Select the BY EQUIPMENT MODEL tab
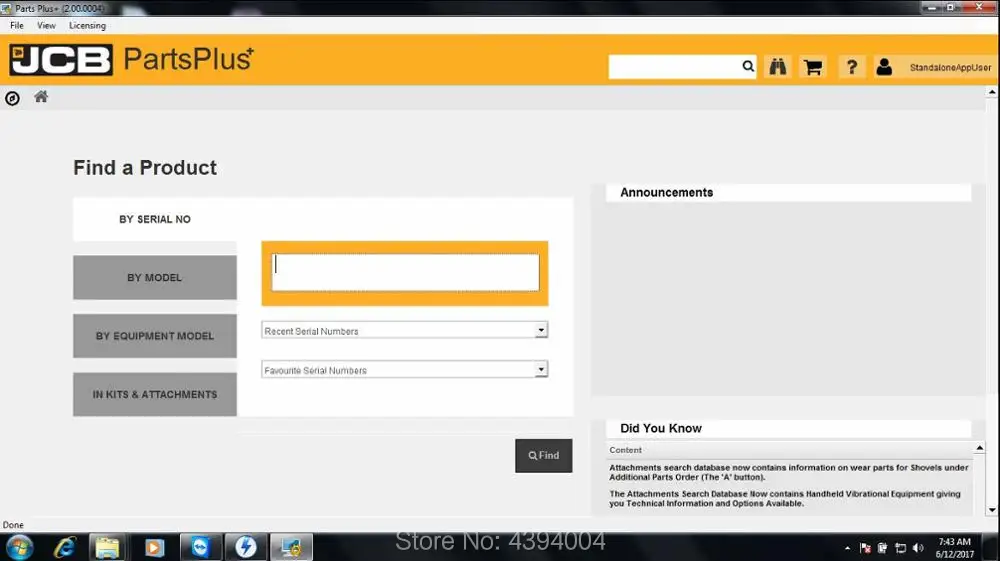1000x561 pixels. coord(155,336)
